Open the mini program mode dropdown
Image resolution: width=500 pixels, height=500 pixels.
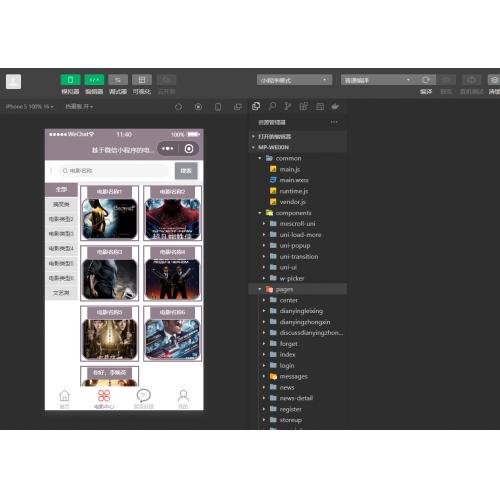[x=294, y=80]
